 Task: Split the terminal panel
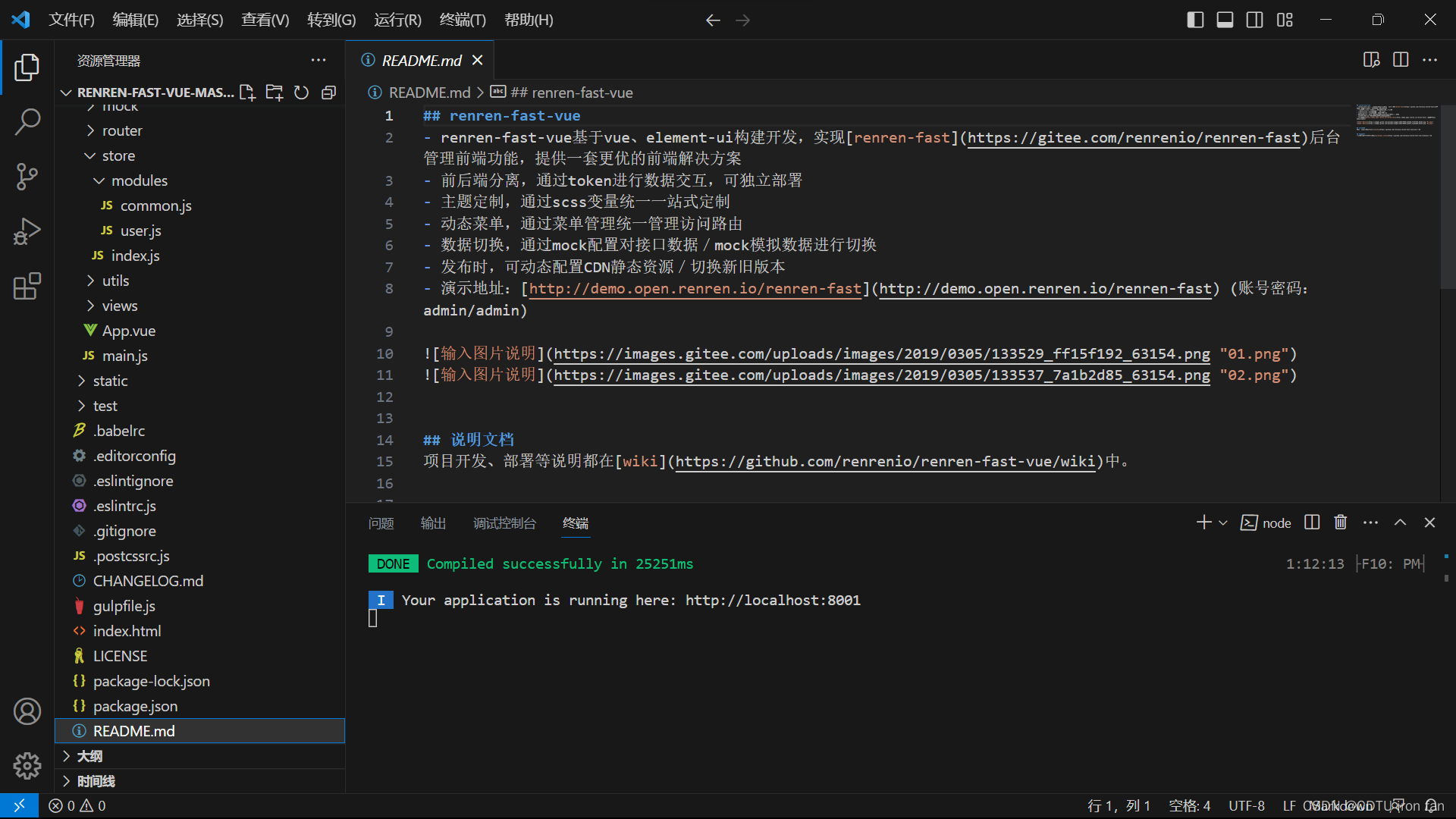(x=1312, y=522)
